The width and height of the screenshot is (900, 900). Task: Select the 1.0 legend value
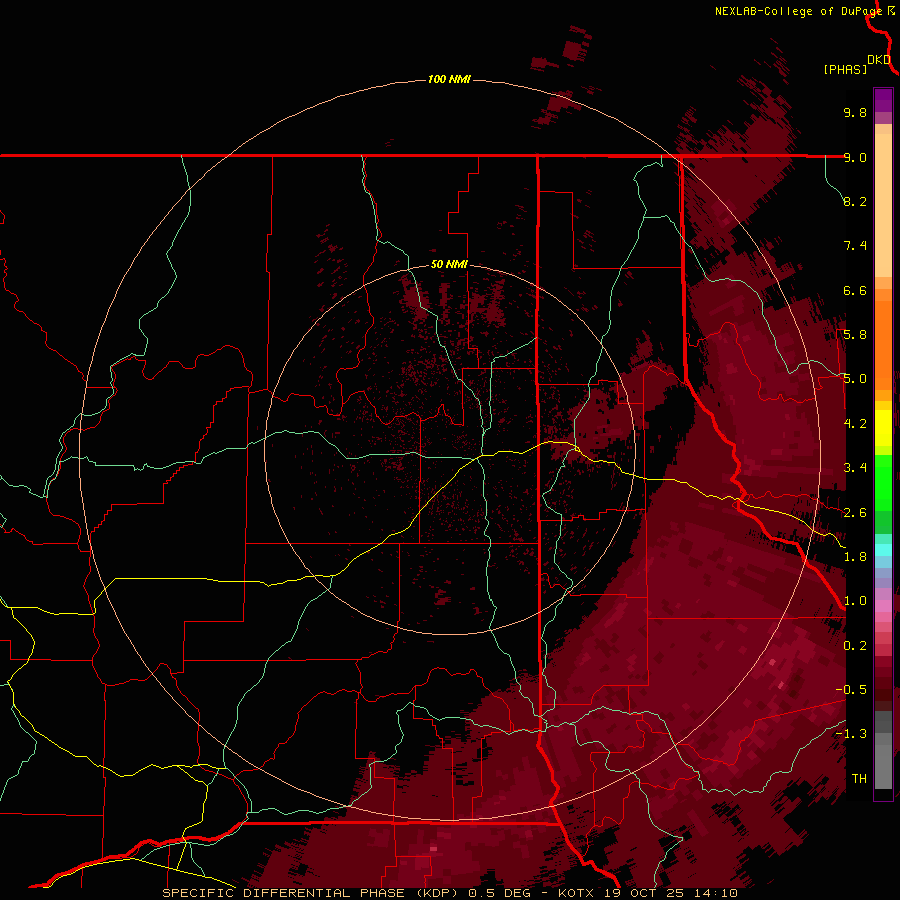click(x=855, y=601)
